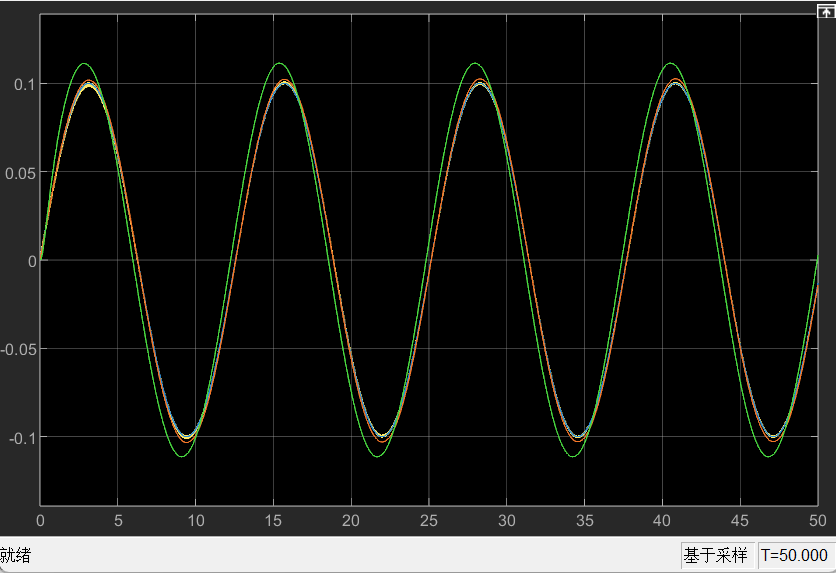The height and width of the screenshot is (573, 836).
Task: Click the 就绪 status text
Action: pyautogui.click(x=16, y=555)
